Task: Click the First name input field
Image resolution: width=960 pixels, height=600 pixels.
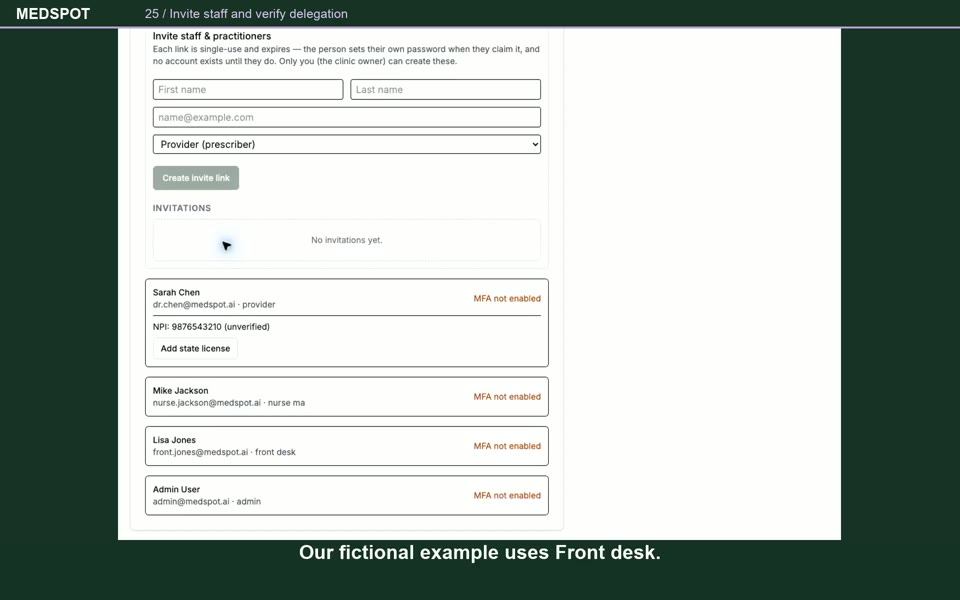Action: (x=248, y=89)
